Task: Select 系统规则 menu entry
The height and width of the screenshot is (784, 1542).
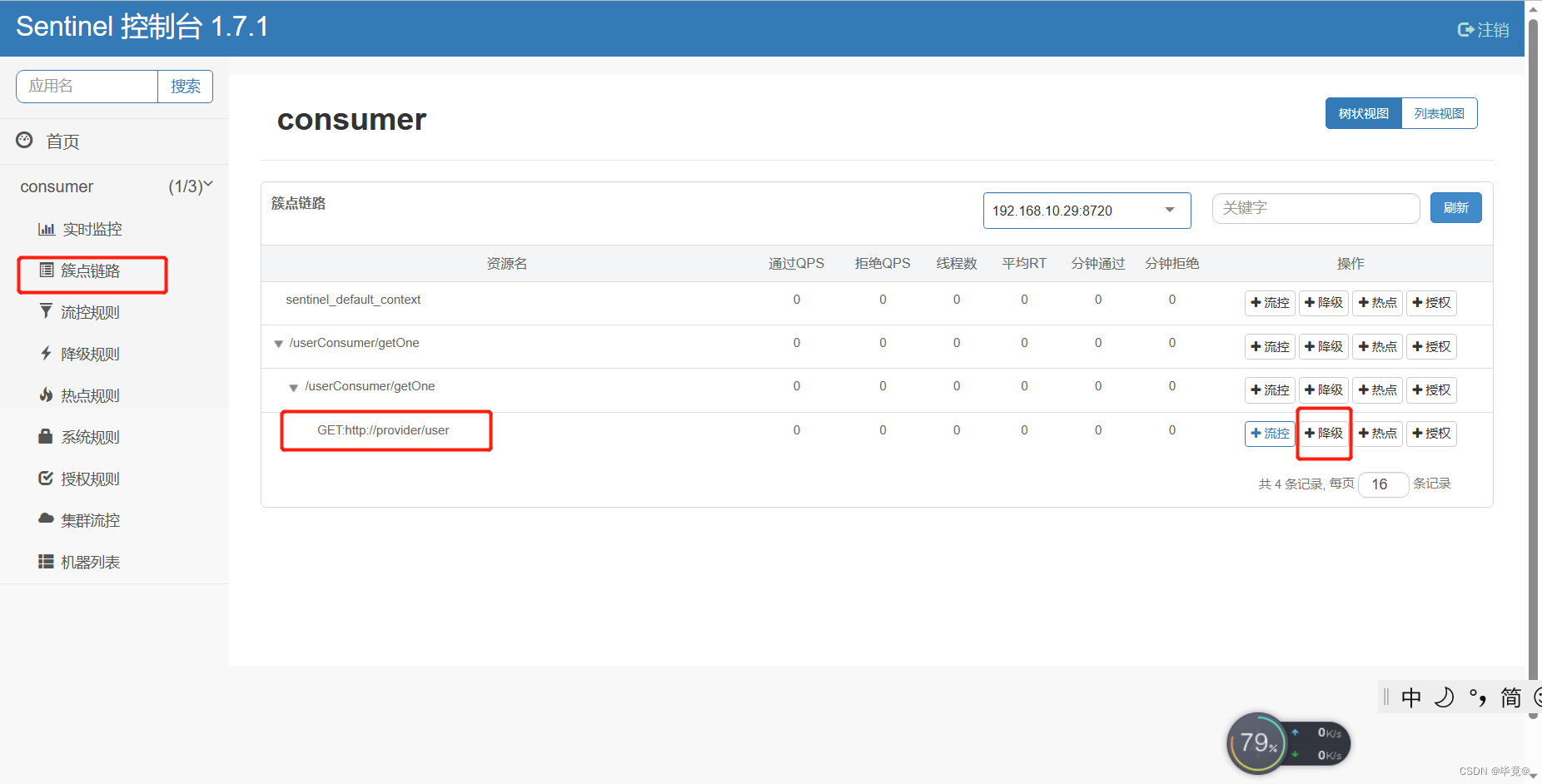Action: [90, 437]
